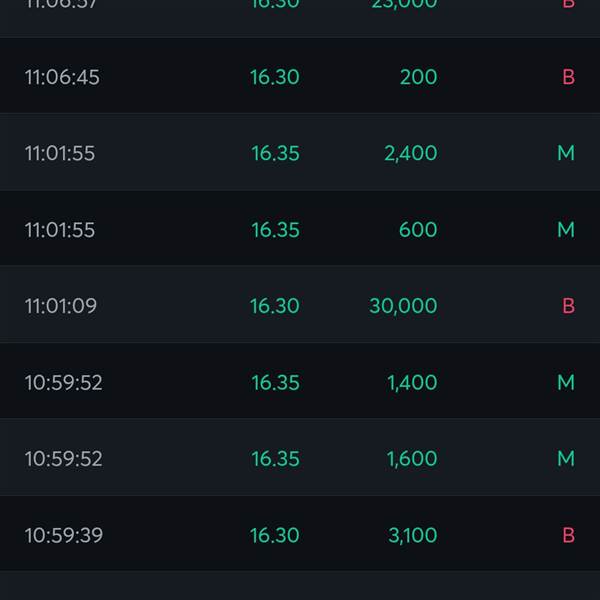Click the red B marker at 11:06:45
The width and height of the screenshot is (600, 600).
568,77
